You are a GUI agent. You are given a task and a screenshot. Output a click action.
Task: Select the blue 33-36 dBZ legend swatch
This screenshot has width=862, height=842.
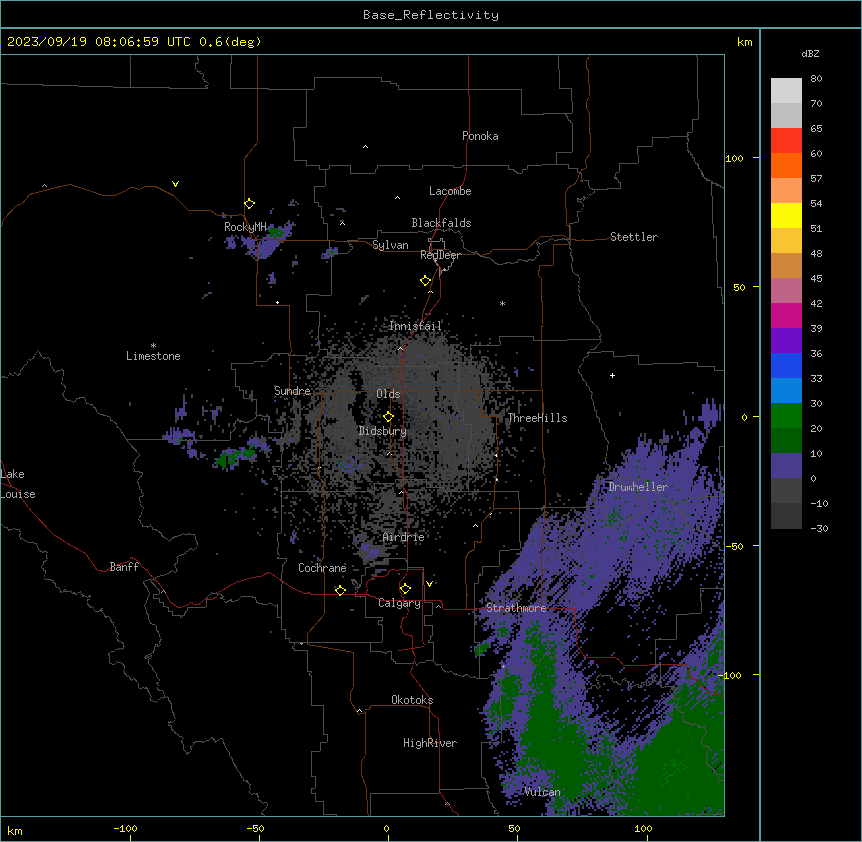click(786, 365)
